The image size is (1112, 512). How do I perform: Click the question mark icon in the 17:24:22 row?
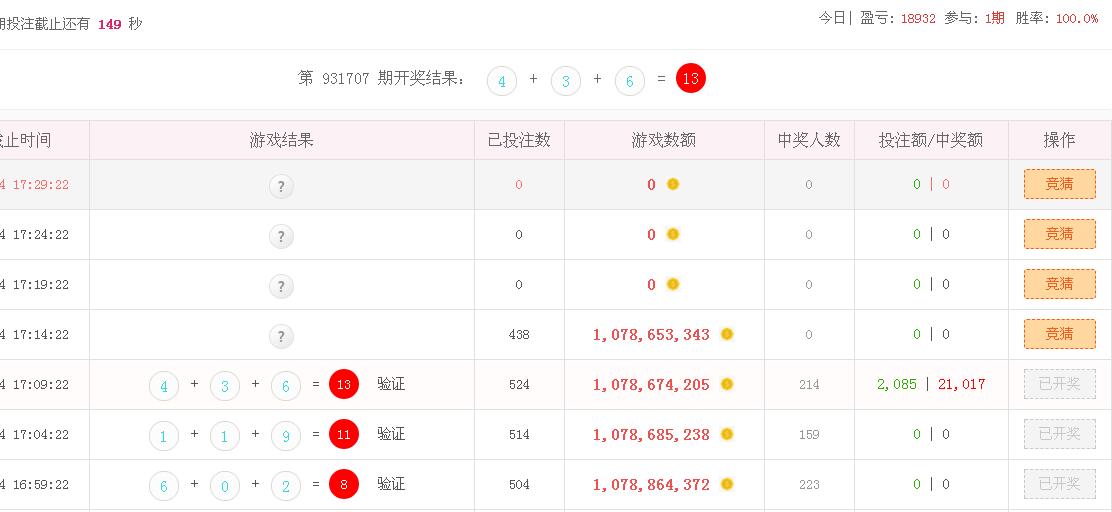tap(281, 236)
